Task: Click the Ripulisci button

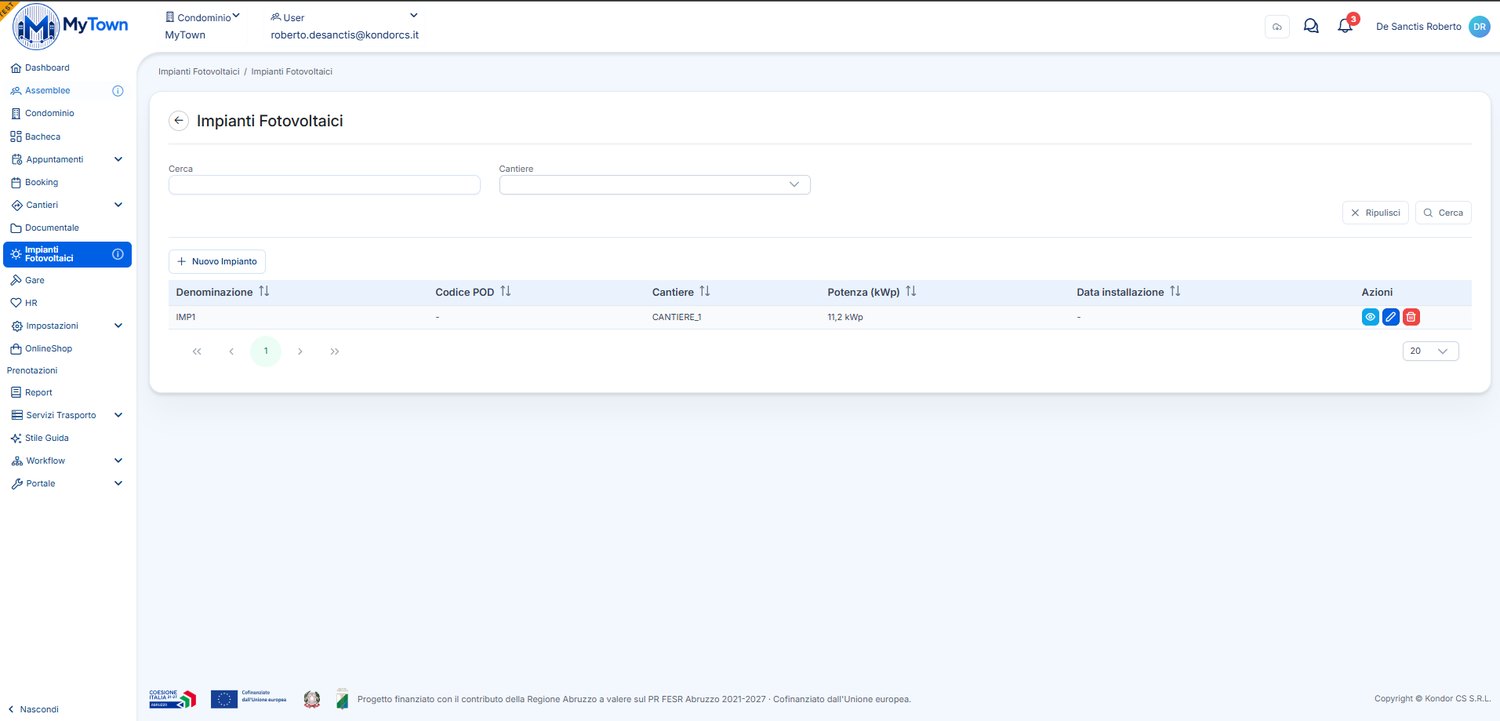Action: coord(1375,213)
